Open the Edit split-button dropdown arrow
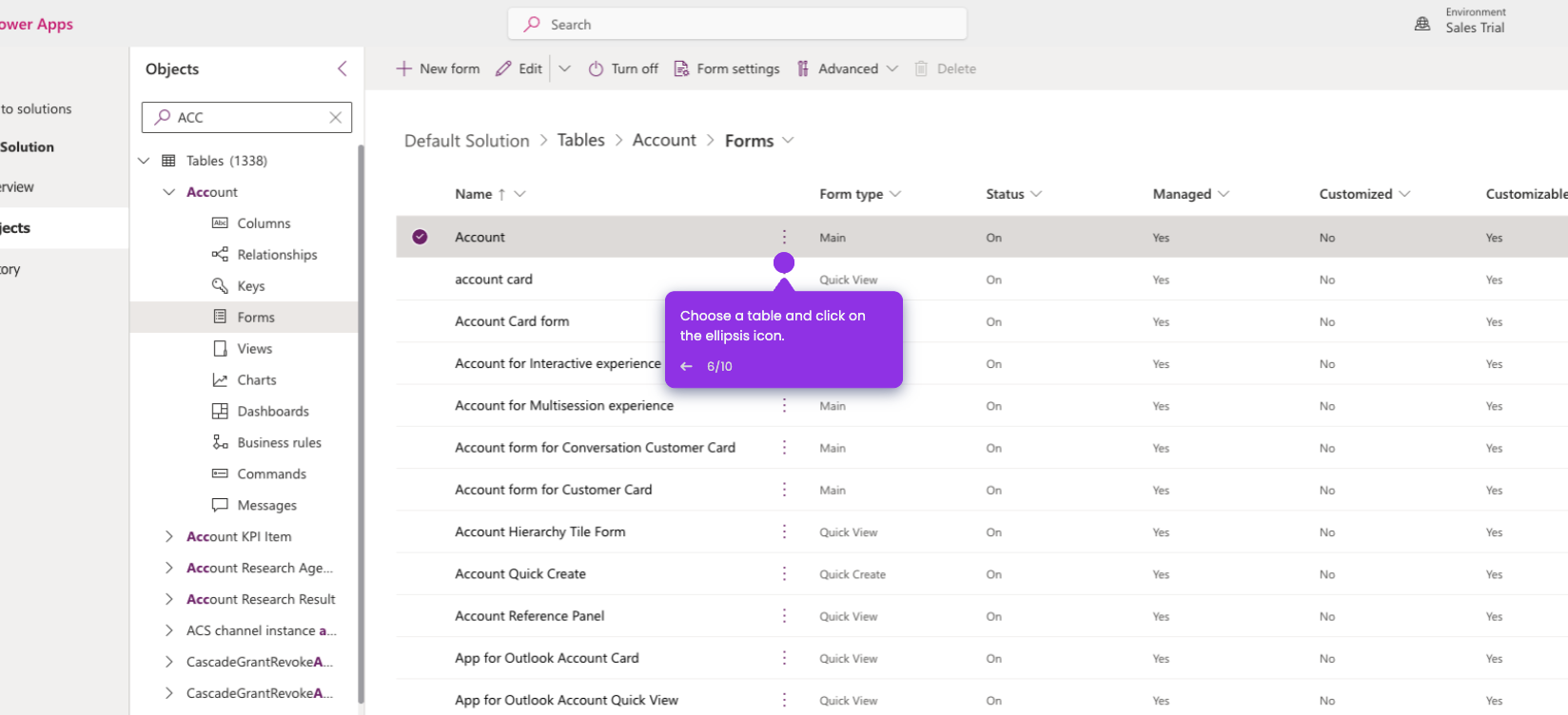The width and height of the screenshot is (1568, 715). [x=564, y=68]
